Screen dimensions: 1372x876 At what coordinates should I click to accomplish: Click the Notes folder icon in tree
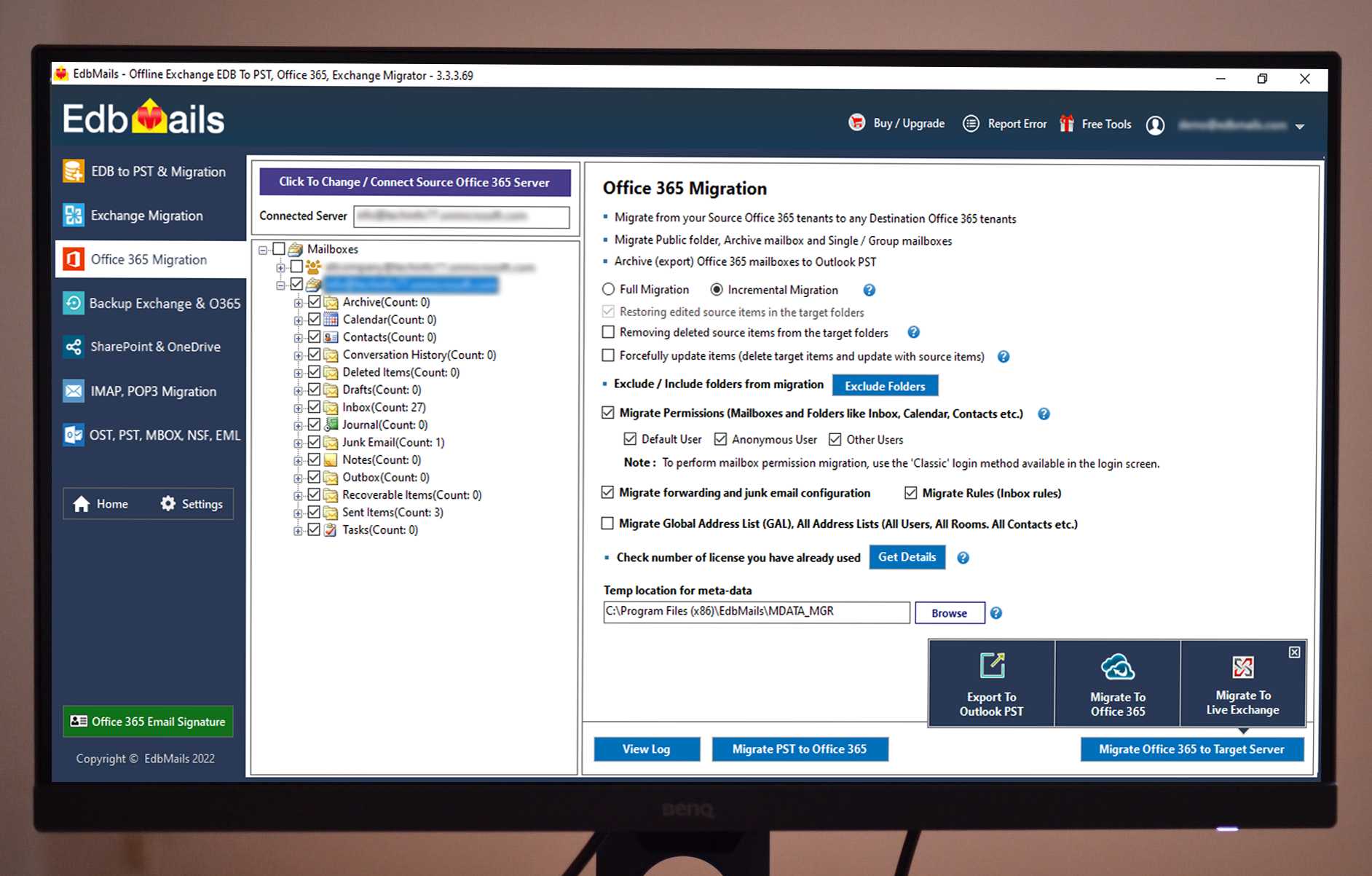pyautogui.click(x=331, y=459)
